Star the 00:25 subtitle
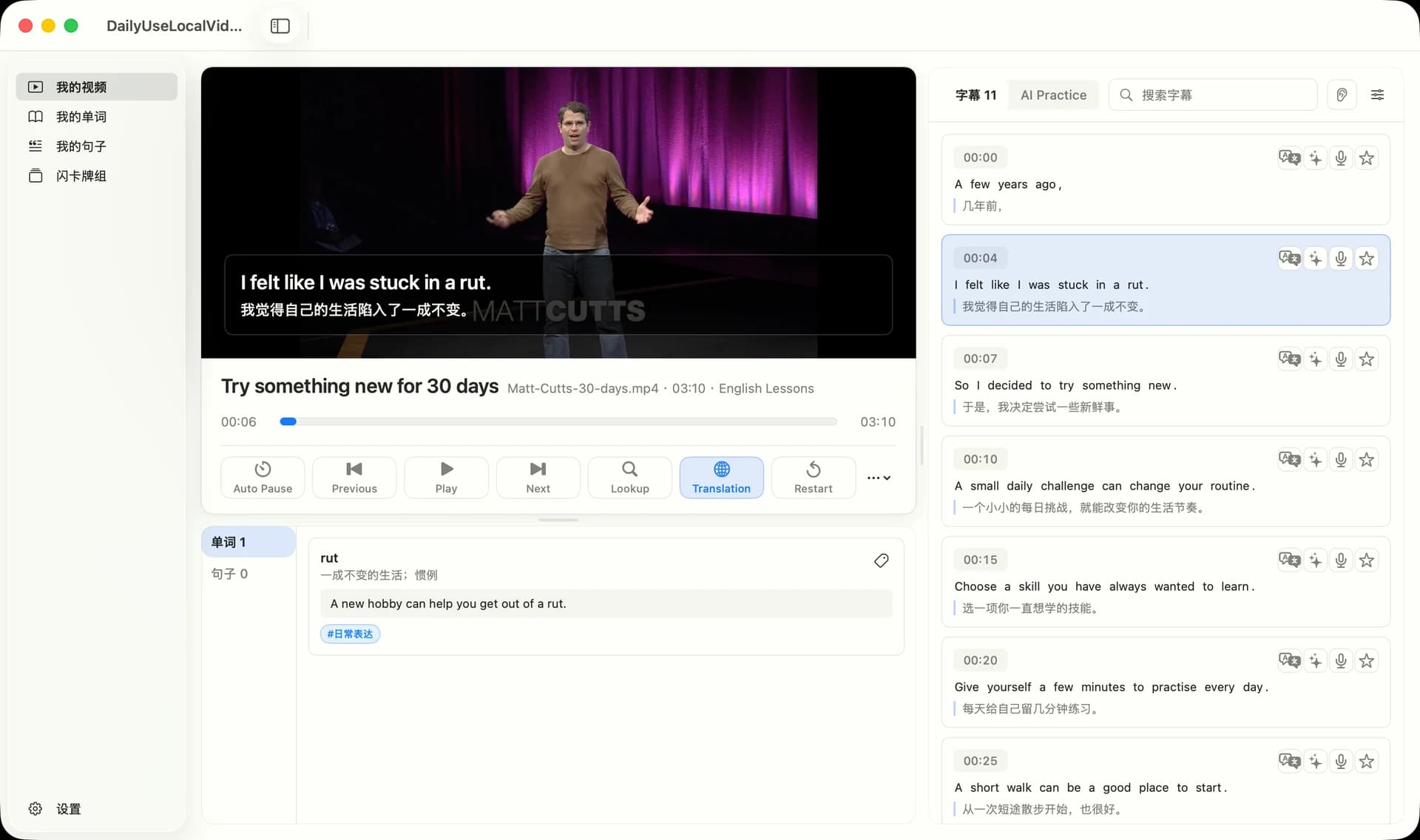The width and height of the screenshot is (1420, 840). pos(1367,761)
